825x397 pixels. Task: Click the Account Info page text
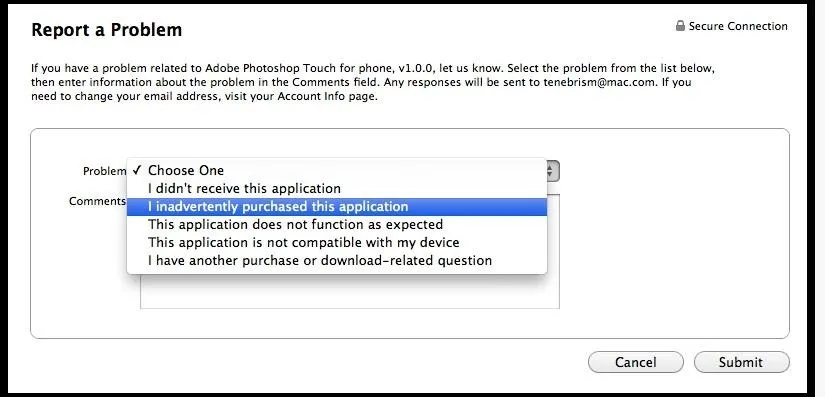(x=327, y=97)
